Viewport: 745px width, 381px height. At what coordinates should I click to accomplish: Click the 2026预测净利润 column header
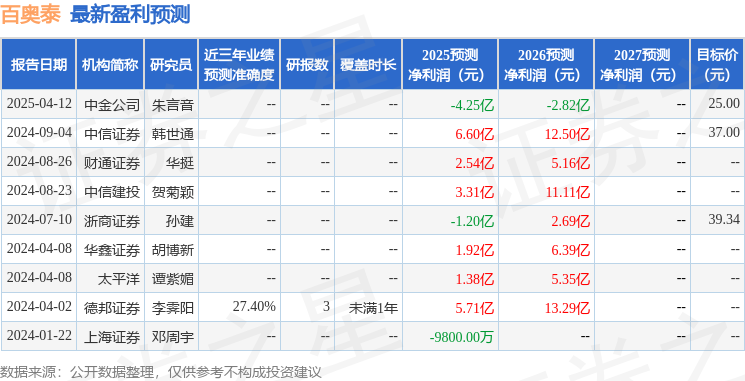546,65
